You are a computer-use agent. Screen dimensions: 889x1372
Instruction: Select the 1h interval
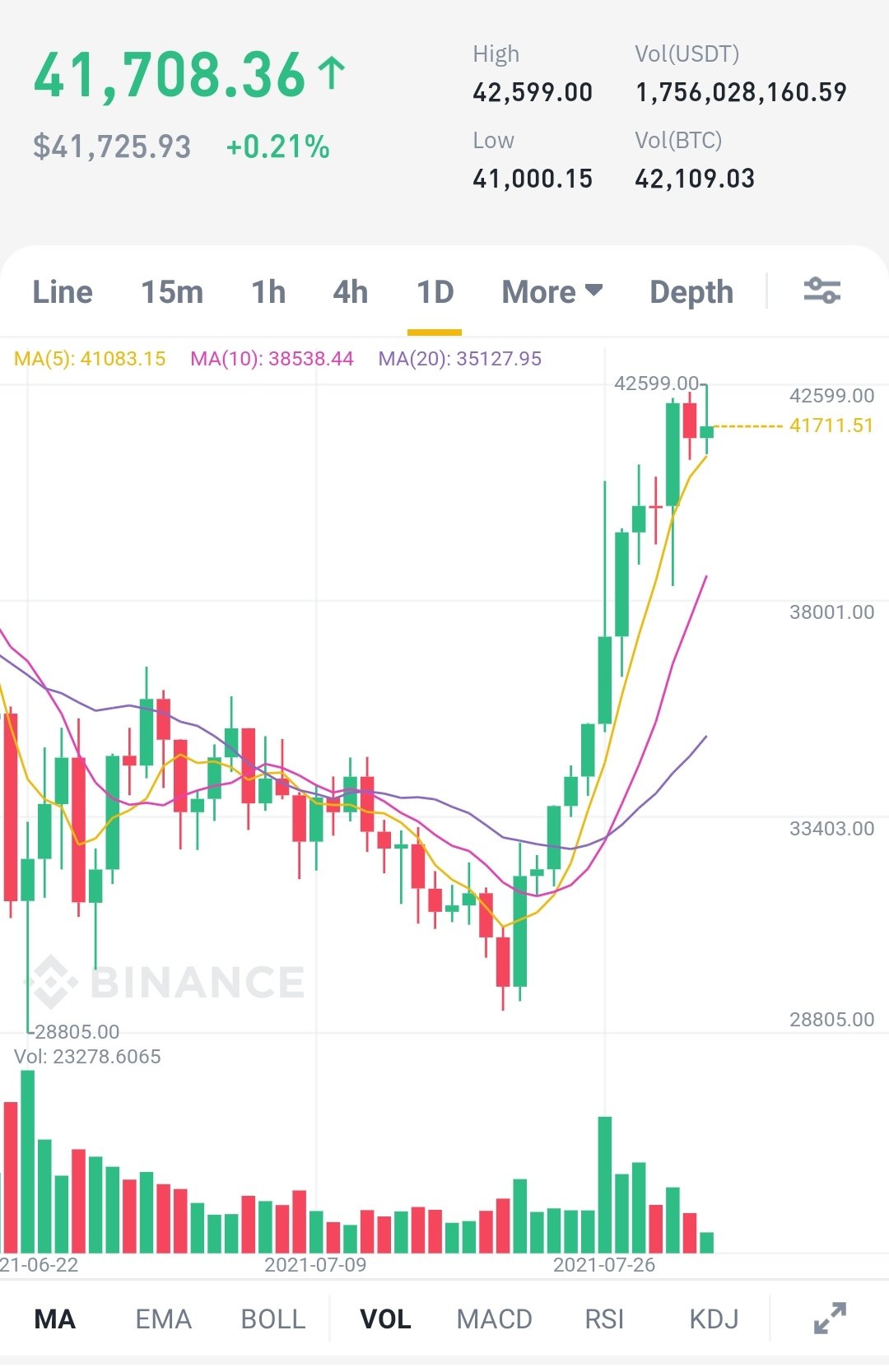268,292
